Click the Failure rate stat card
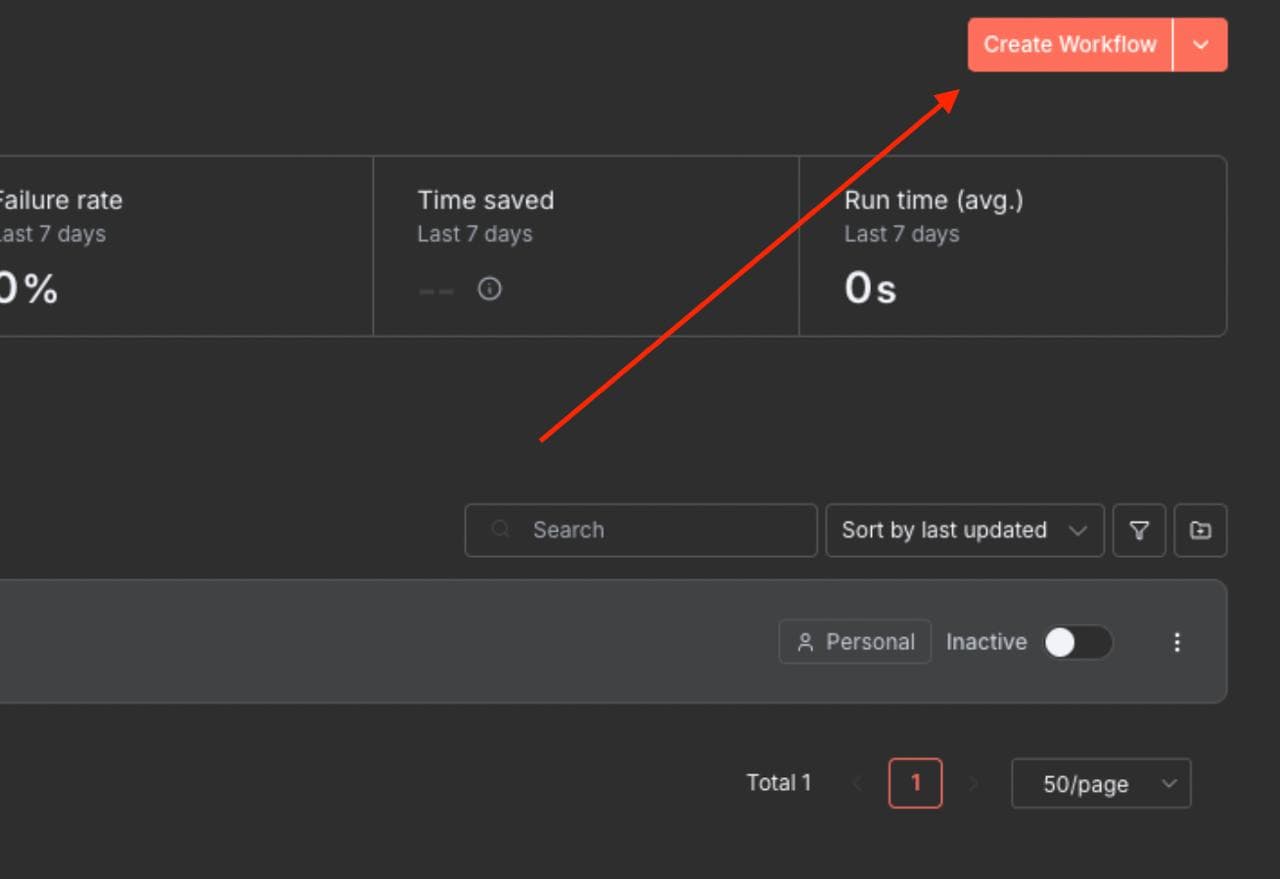Screen dimensions: 1280x879 coord(180,246)
